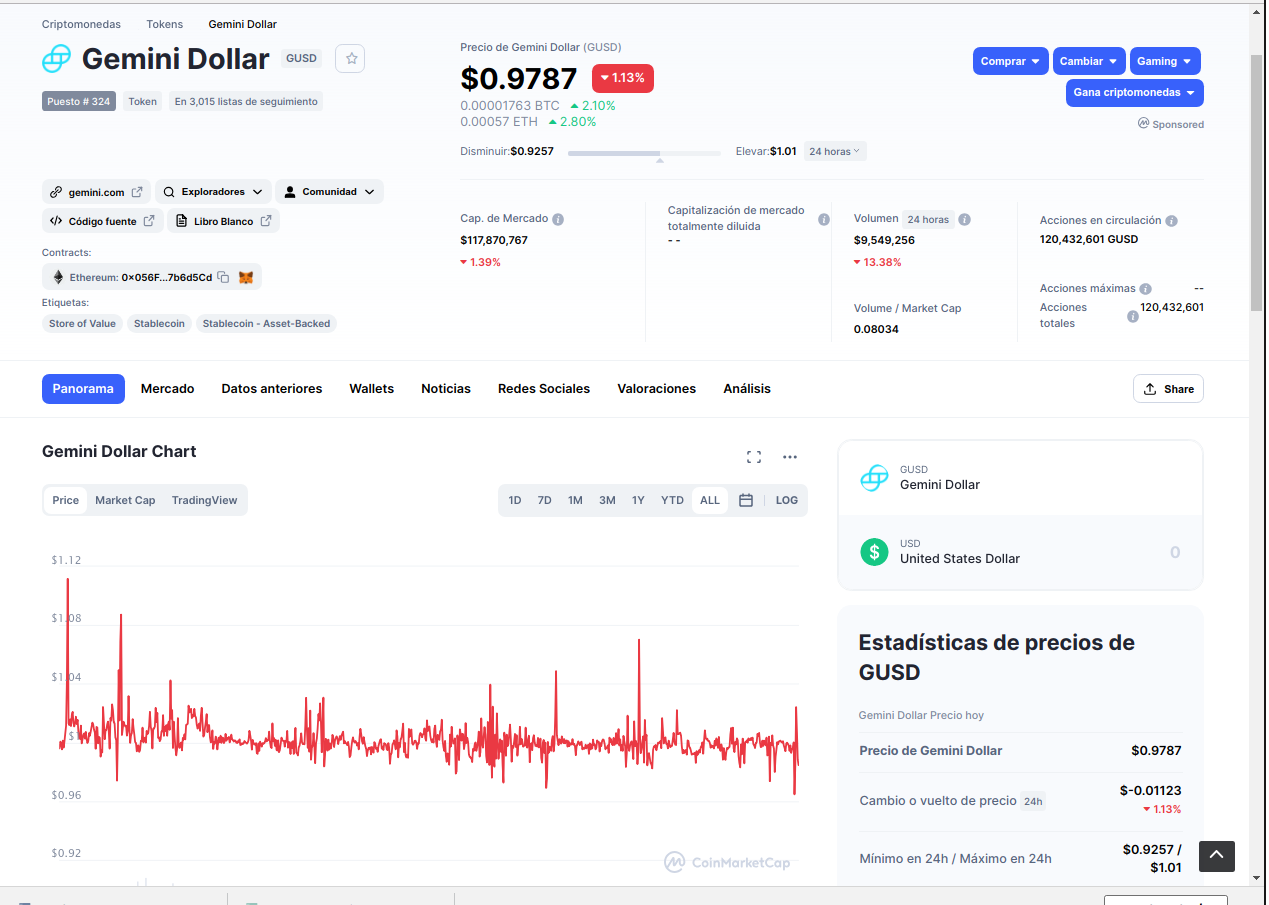Show info about Acciones en circulación
This screenshot has width=1269, height=905.
pyautogui.click(x=1171, y=221)
